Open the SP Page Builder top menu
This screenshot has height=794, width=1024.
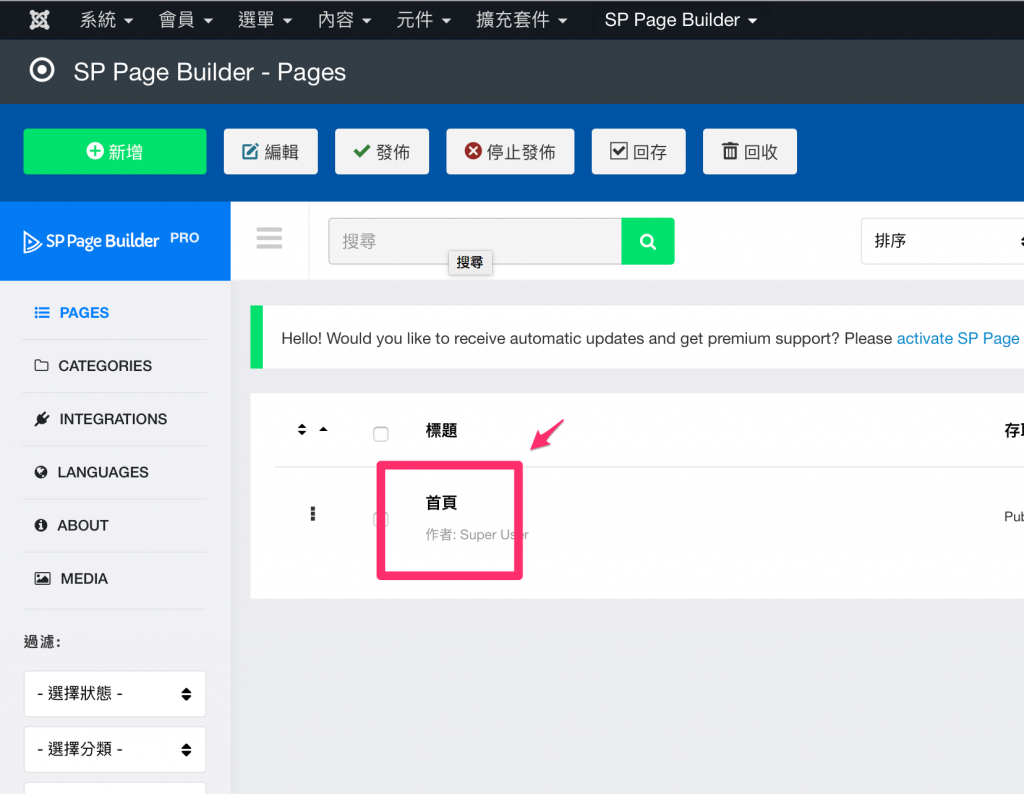point(680,20)
